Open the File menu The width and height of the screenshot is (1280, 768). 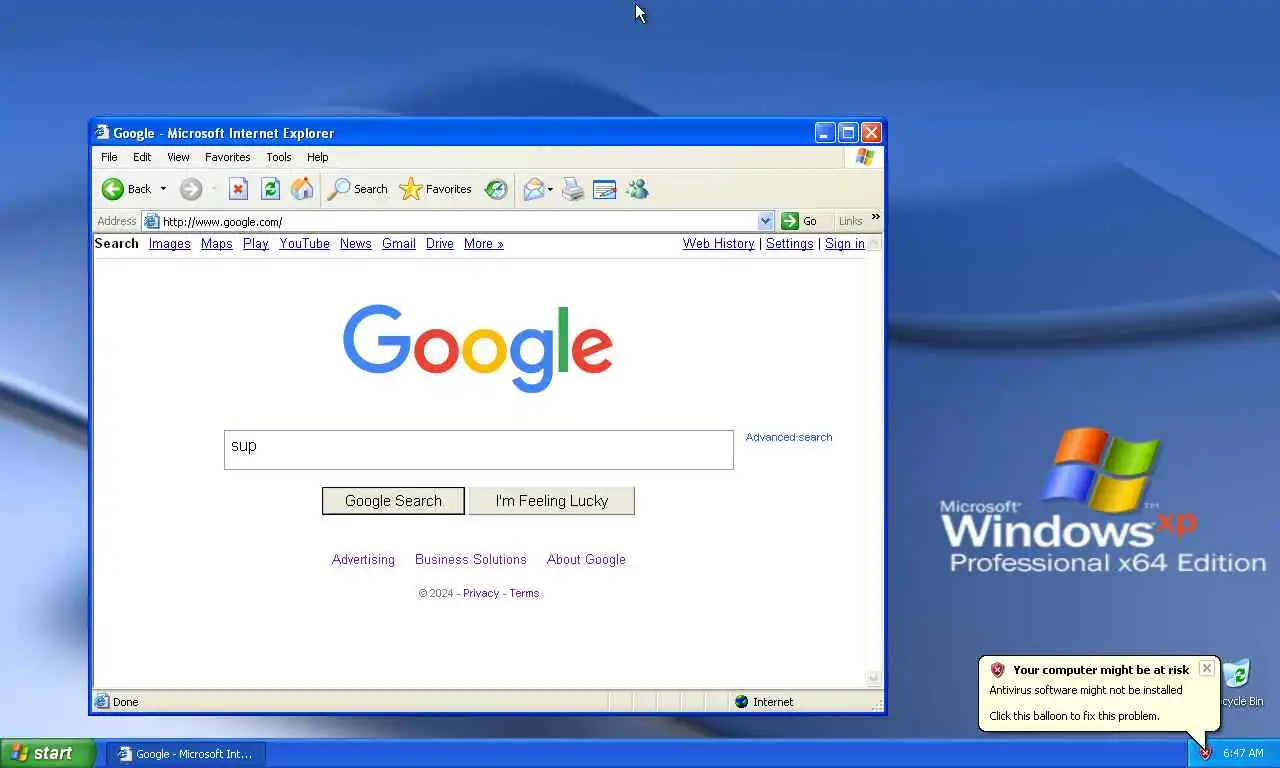point(109,157)
